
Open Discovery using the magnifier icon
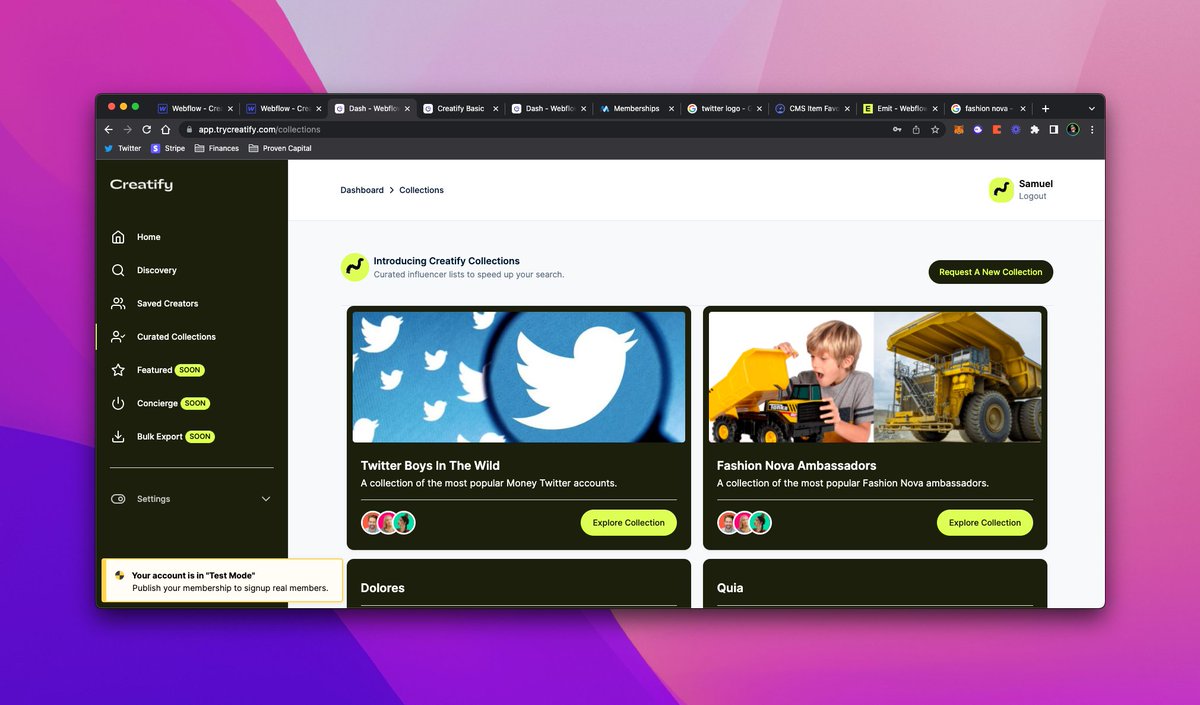(x=118, y=270)
